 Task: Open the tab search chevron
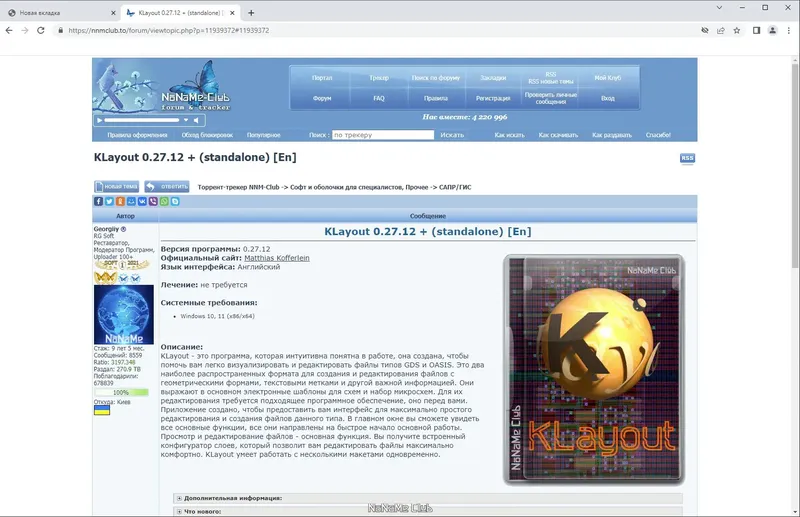point(719,8)
